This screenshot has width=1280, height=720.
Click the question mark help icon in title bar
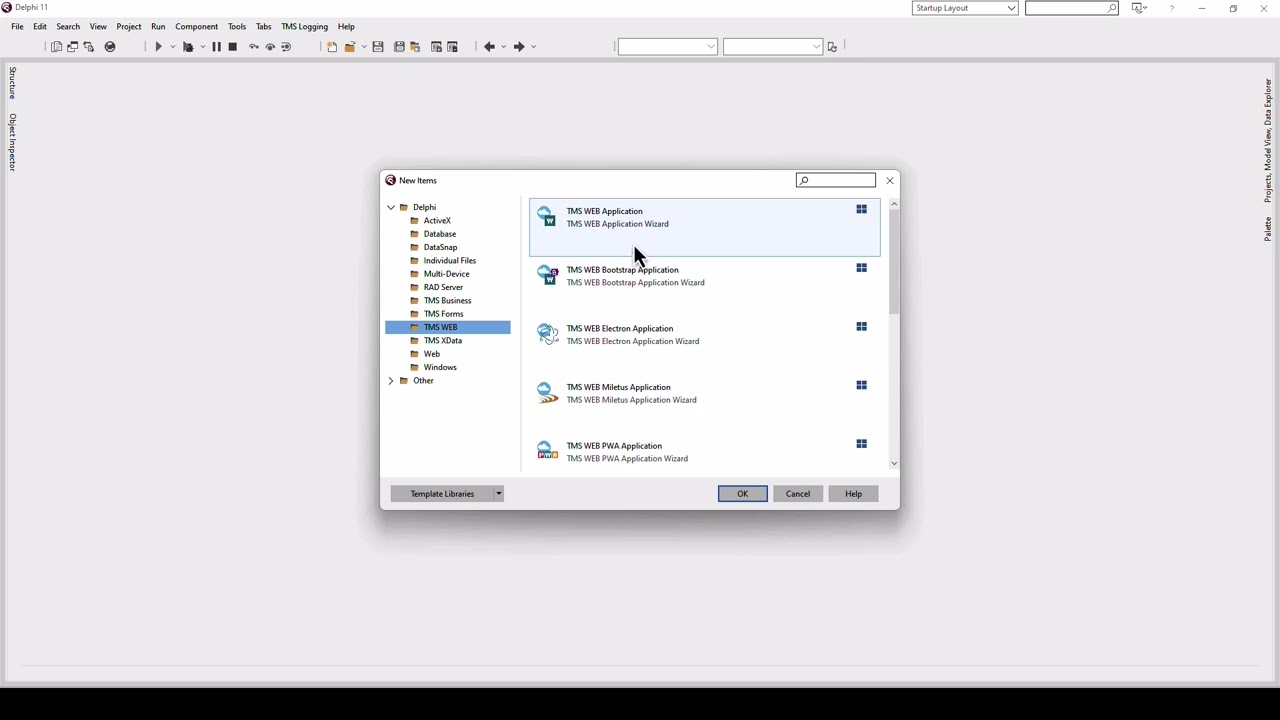[1171, 8]
